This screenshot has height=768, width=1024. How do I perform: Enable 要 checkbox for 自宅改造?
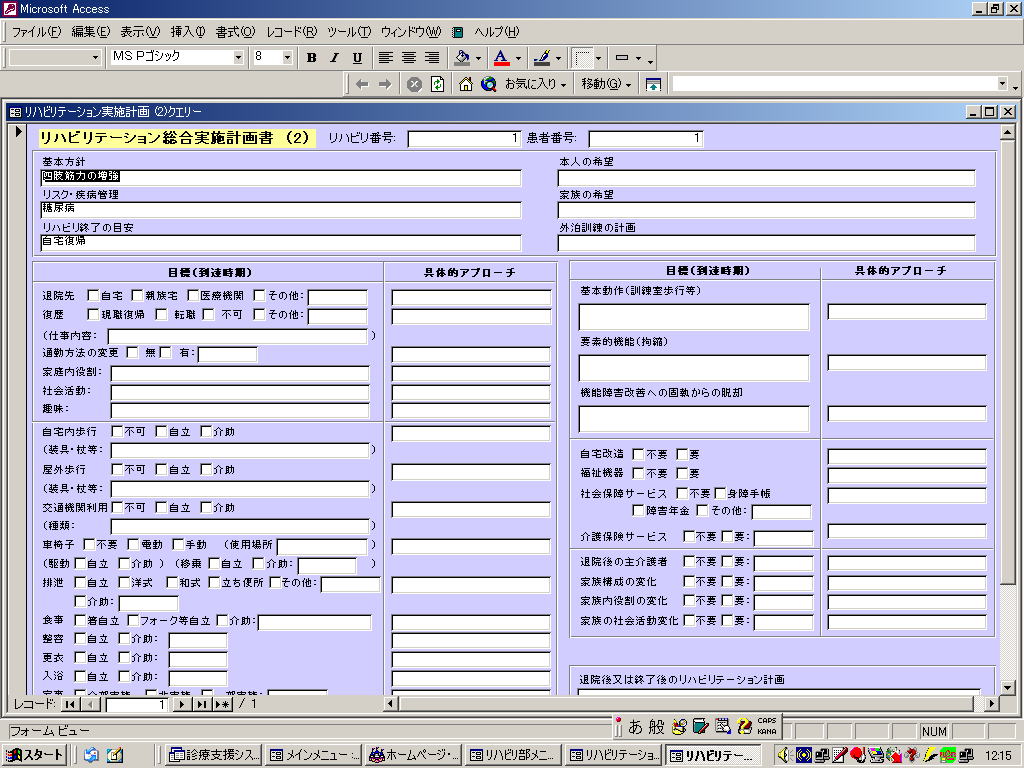(x=682, y=454)
